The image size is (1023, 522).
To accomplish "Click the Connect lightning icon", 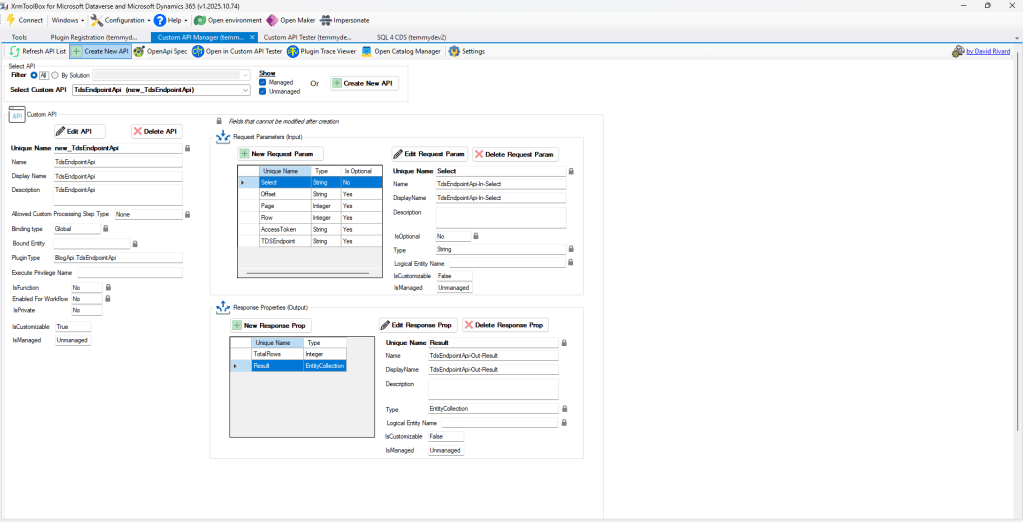I will point(10,20).
